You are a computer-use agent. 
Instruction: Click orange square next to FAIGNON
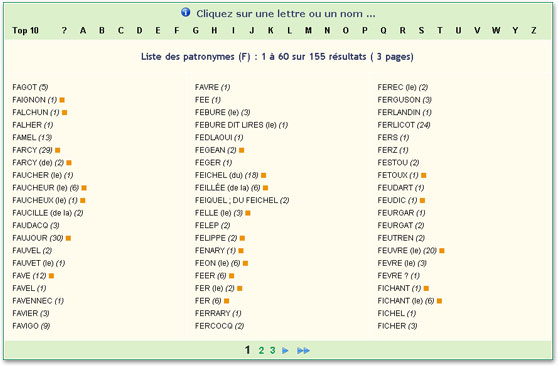point(62,100)
